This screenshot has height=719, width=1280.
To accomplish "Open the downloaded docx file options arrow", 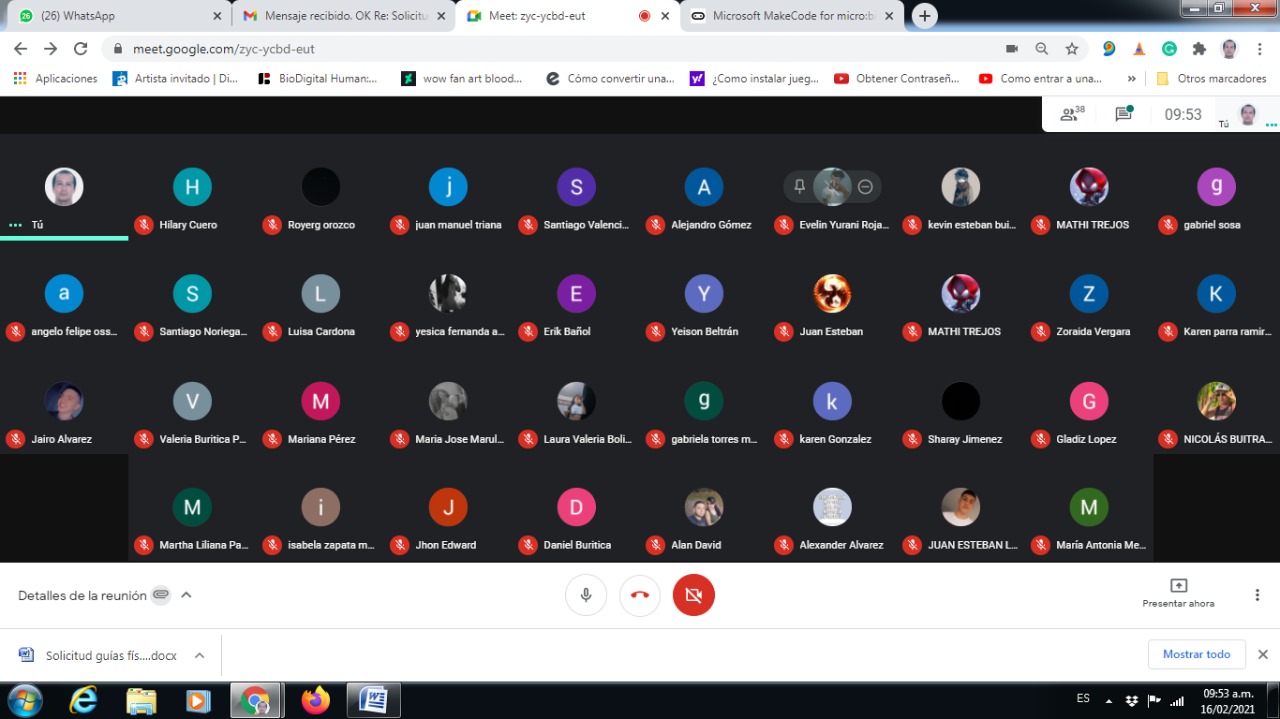I will (199, 655).
